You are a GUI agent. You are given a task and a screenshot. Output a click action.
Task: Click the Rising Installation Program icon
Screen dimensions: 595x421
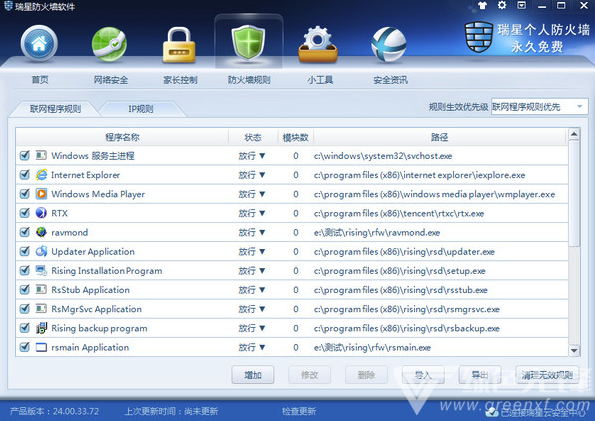pyautogui.click(x=41, y=270)
